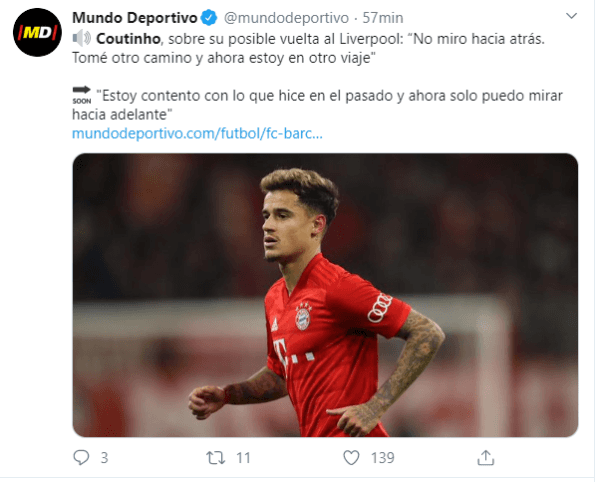Visit the @mundodeportivo handle
Viewport: 600px width, 482px height.
(286, 18)
